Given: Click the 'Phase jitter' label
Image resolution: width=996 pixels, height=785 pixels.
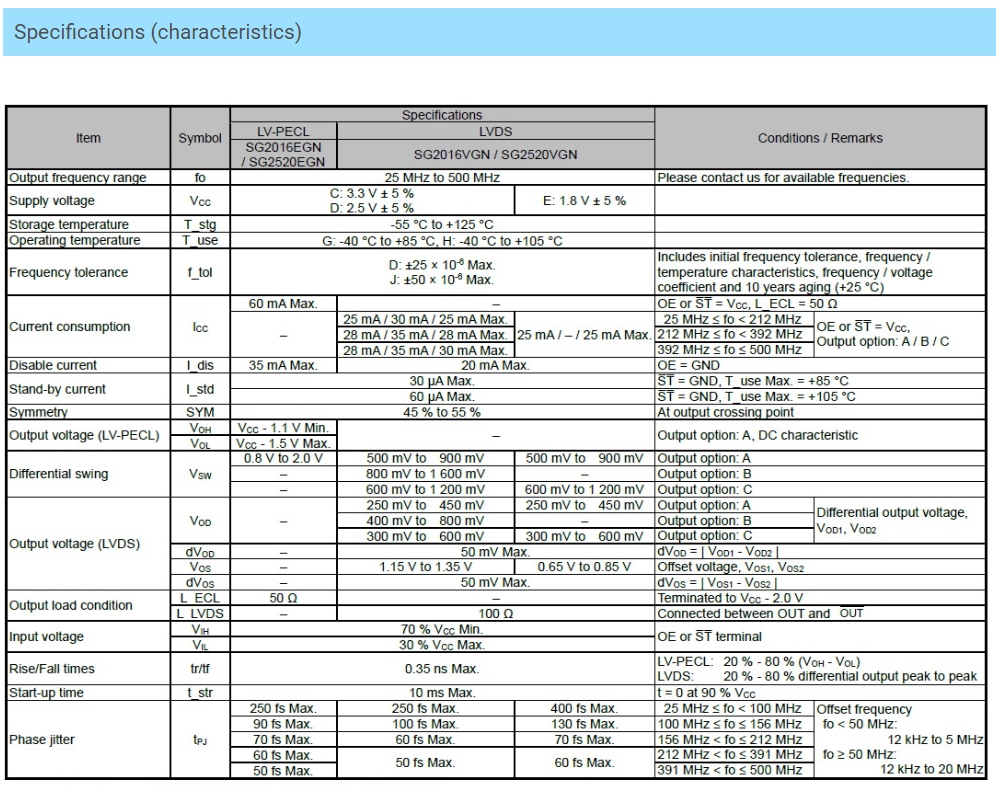Looking at the screenshot, I should 41,740.
